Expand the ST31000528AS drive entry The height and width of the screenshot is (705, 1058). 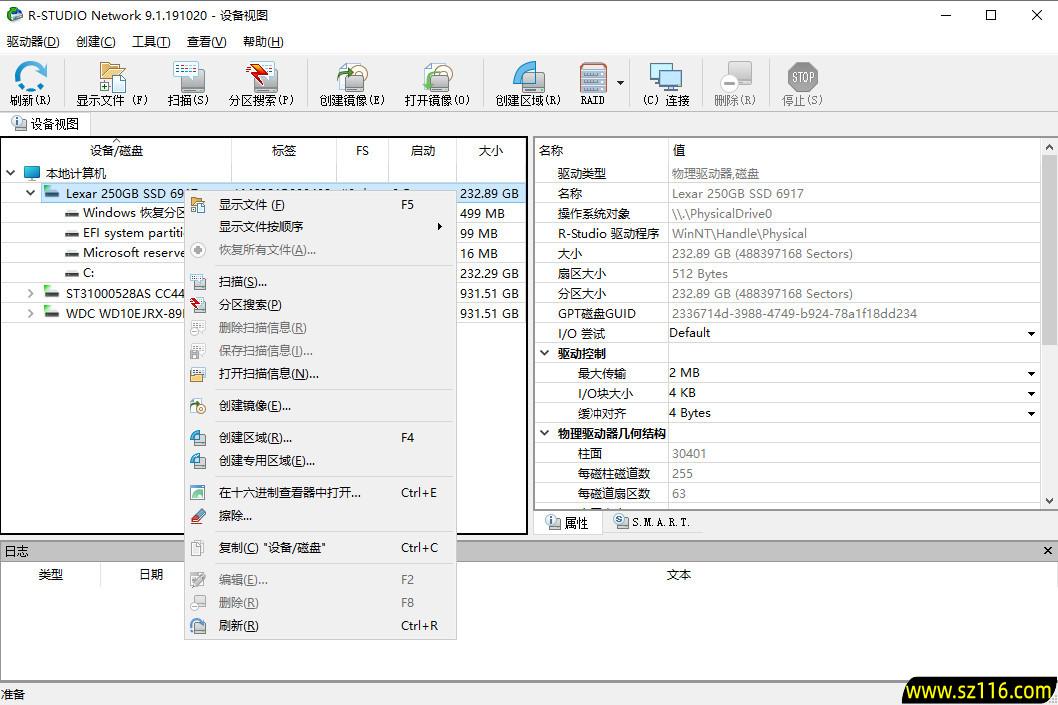click(29, 293)
